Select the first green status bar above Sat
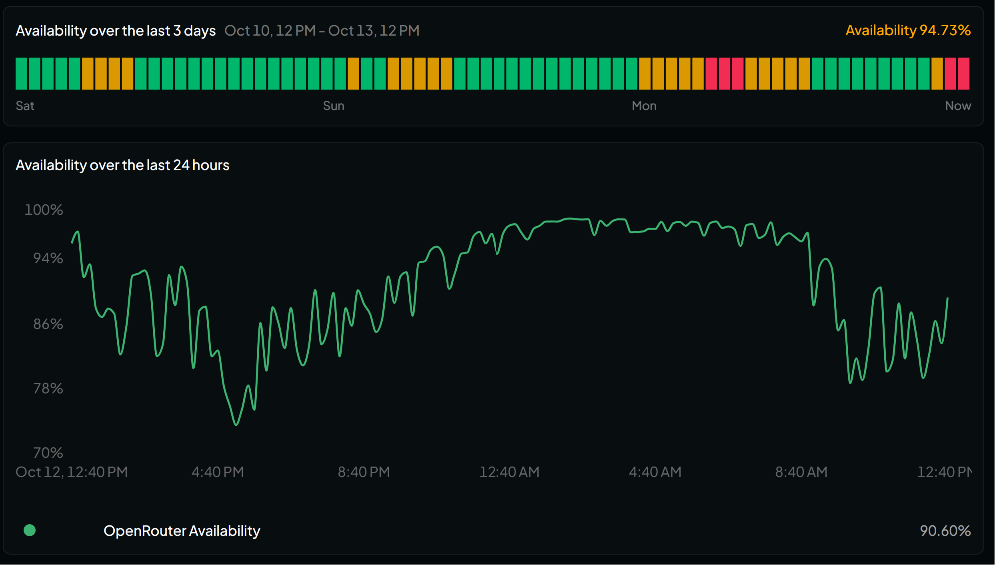This screenshot has width=995, height=565. pyautogui.click(x=22, y=74)
